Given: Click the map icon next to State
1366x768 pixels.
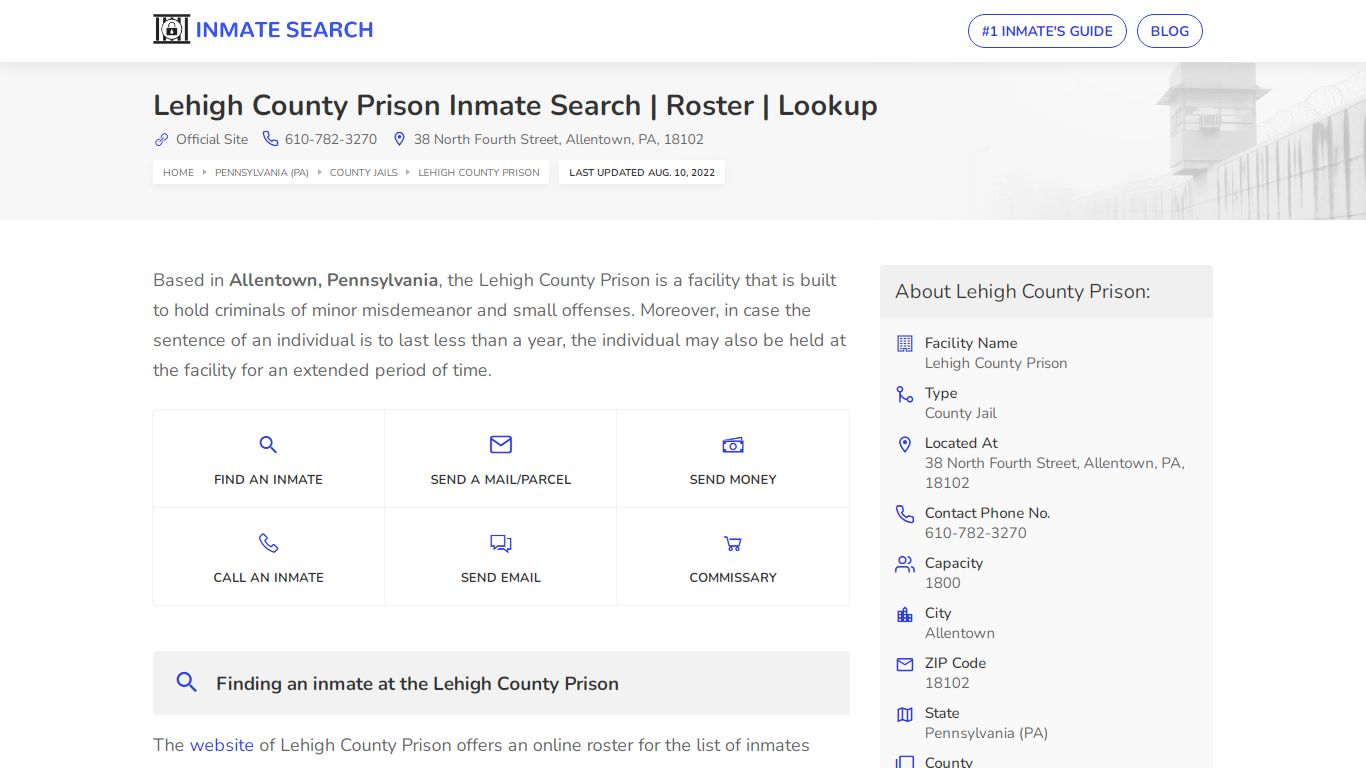Looking at the screenshot, I should 905,714.
